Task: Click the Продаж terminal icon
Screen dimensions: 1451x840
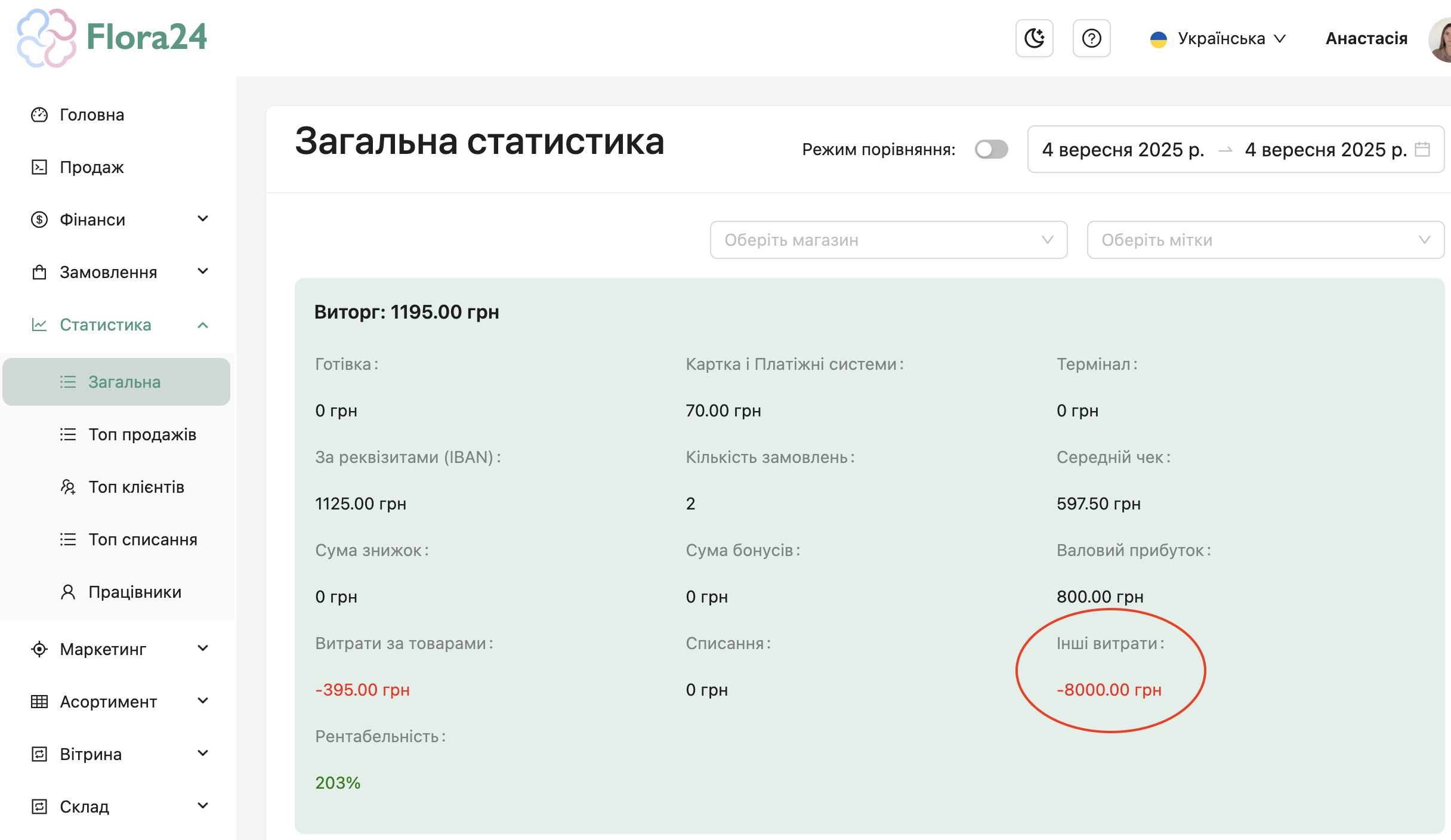Action: point(39,167)
